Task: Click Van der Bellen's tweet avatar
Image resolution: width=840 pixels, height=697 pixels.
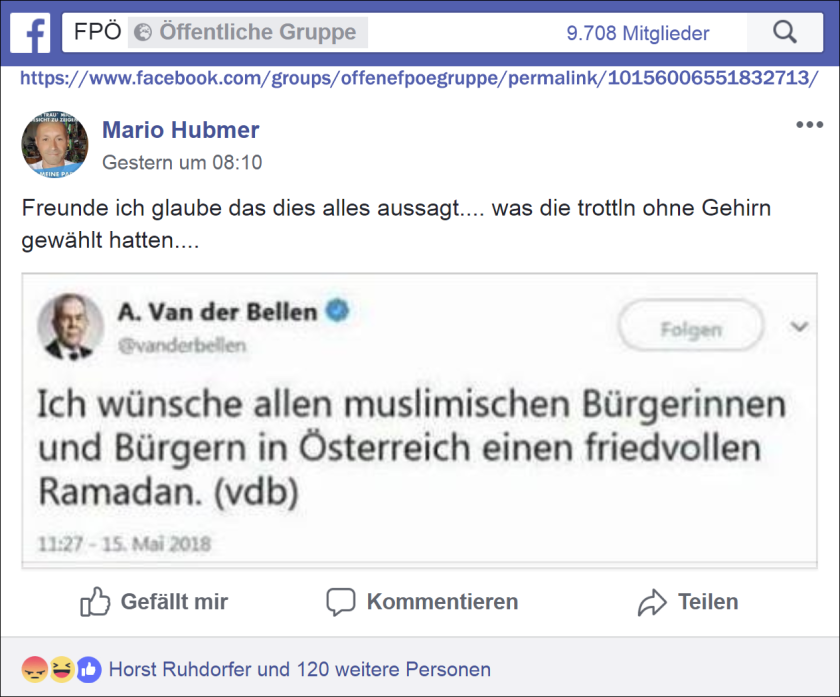Action: 70,326
